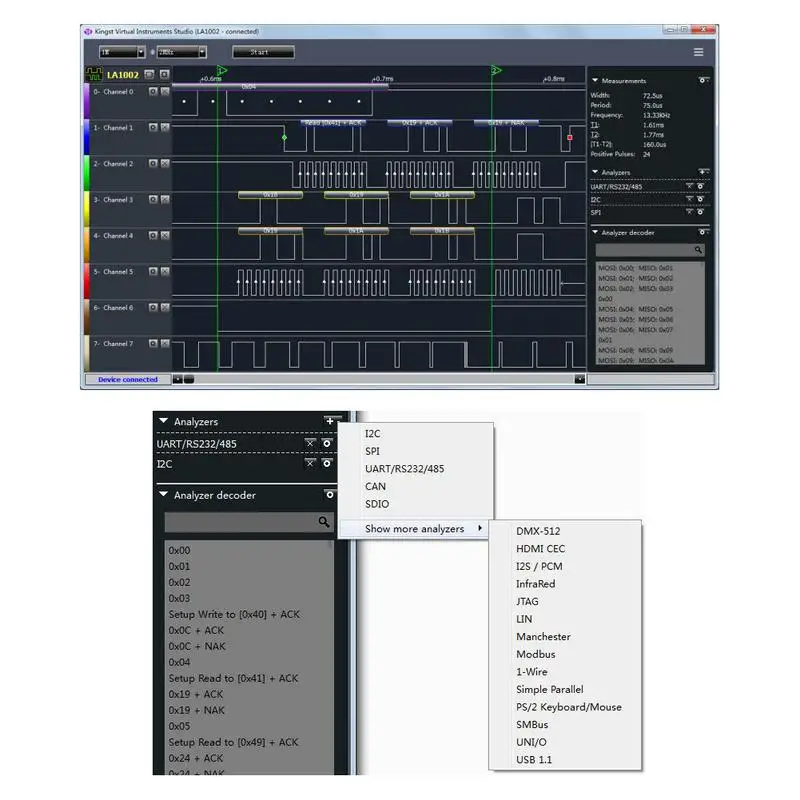The image size is (800, 800).
Task: Select JTAG in the submenu
Action: tap(527, 602)
